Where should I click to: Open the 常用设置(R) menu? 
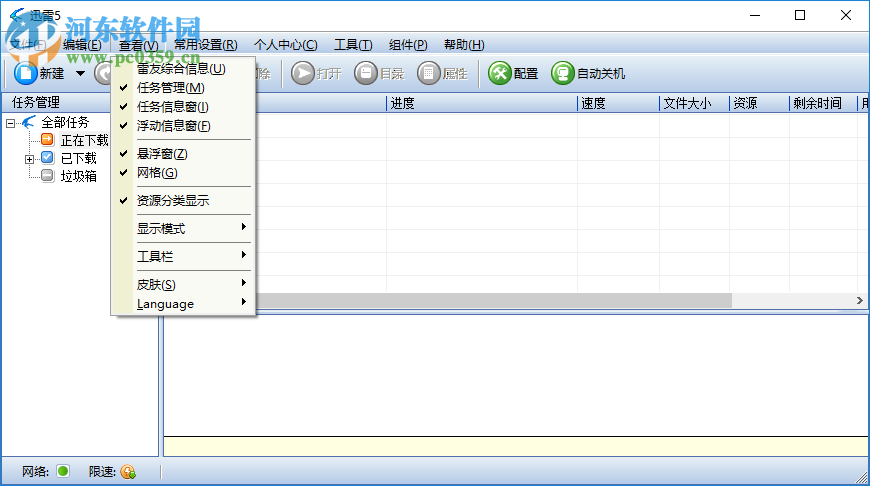tap(206, 45)
